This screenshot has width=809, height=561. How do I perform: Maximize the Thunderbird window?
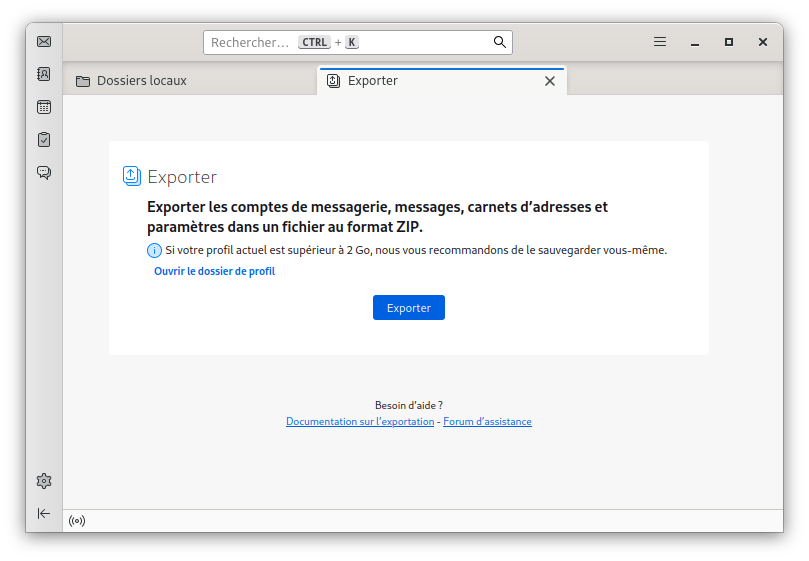pos(729,42)
